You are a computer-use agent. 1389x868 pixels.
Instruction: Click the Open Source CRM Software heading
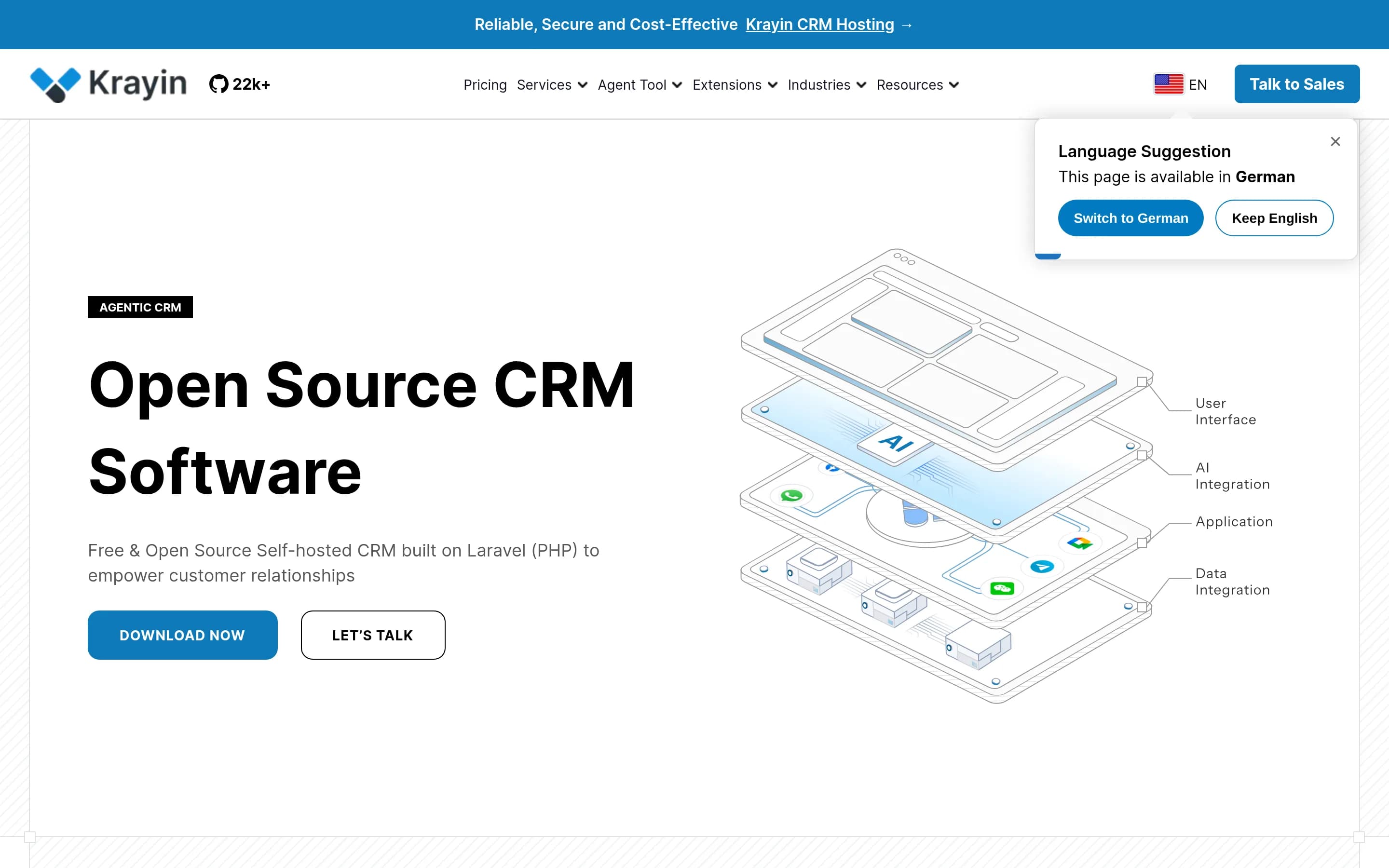pos(362,428)
